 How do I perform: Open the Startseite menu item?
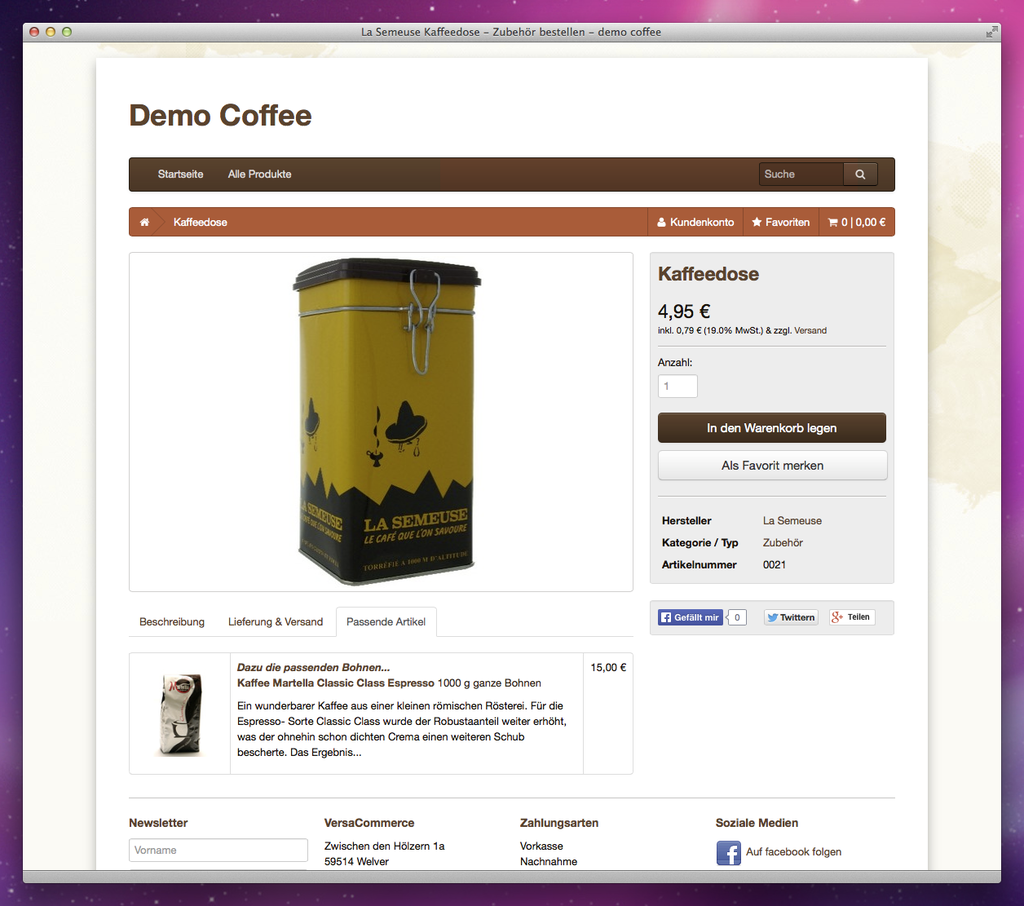(180, 174)
